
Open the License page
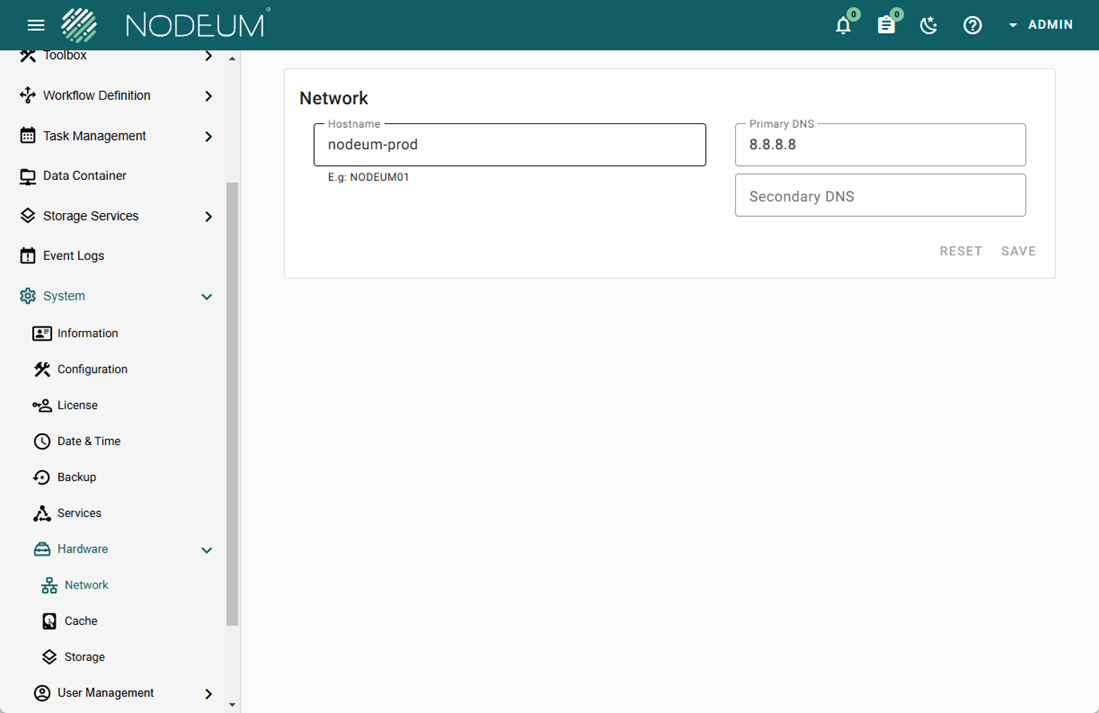click(x=77, y=405)
